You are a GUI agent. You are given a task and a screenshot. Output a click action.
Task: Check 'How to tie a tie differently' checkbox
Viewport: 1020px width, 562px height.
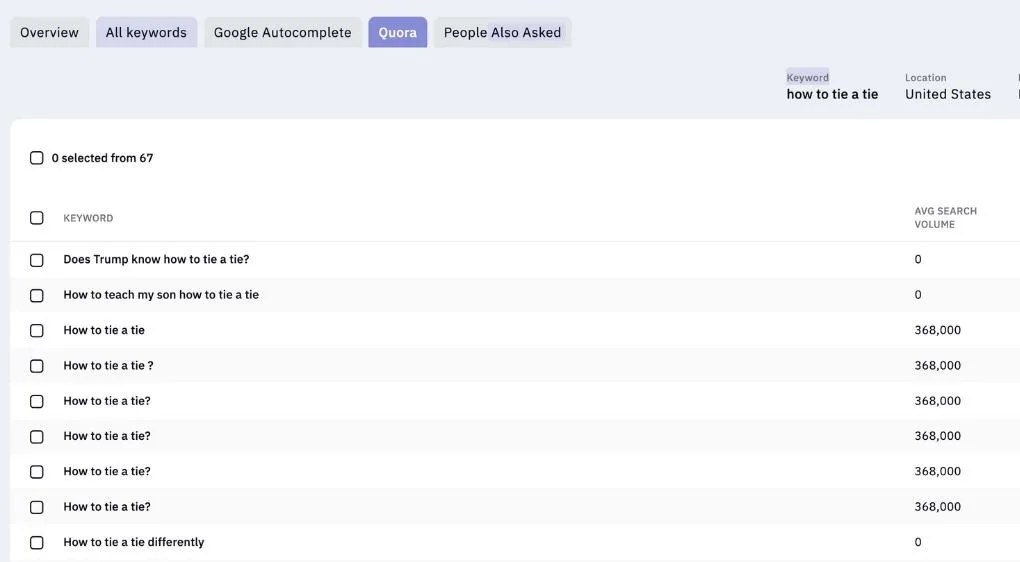click(x=36, y=542)
